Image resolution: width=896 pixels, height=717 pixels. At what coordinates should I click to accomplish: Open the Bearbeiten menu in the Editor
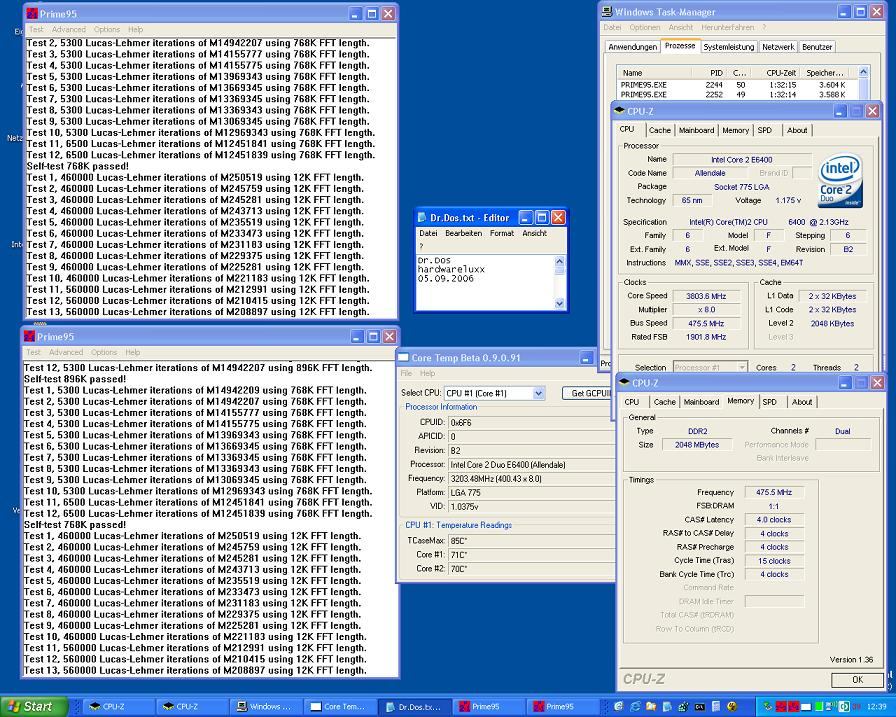tap(463, 233)
